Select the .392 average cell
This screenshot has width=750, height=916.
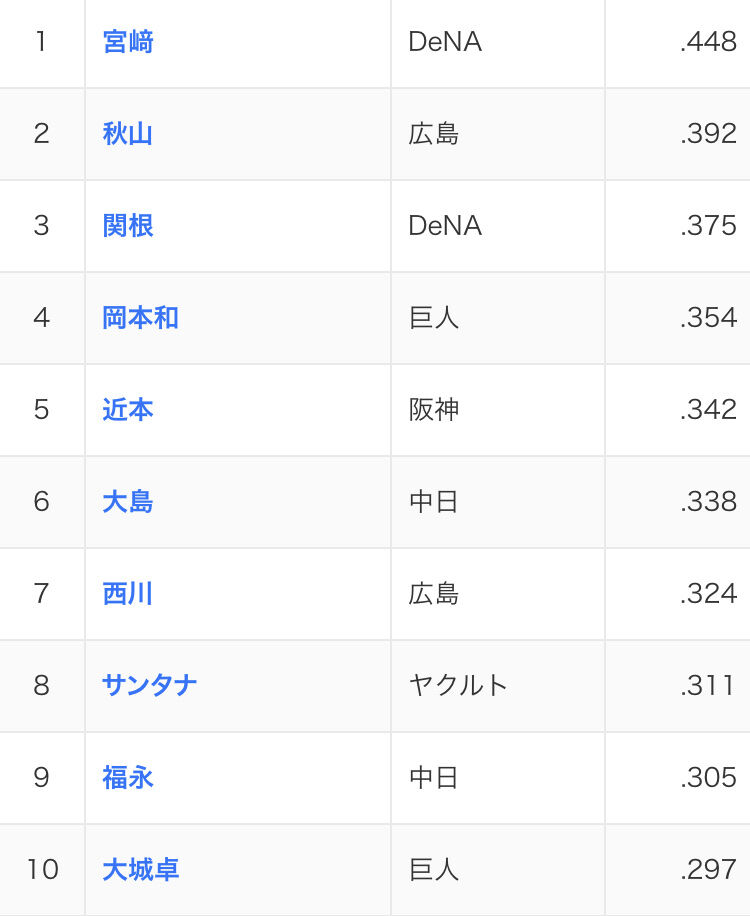click(x=708, y=134)
